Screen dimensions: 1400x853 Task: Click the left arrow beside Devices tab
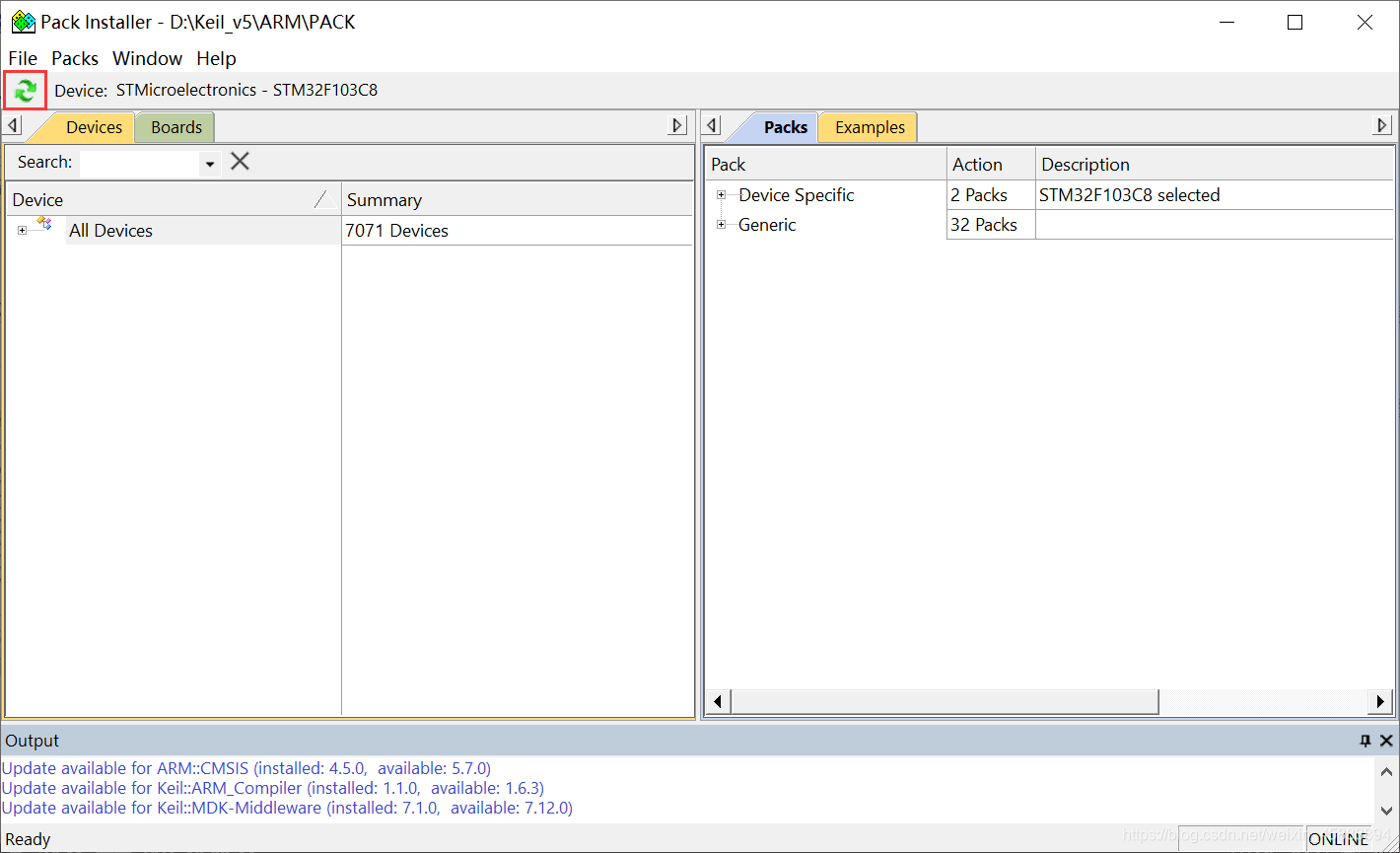click(x=14, y=126)
